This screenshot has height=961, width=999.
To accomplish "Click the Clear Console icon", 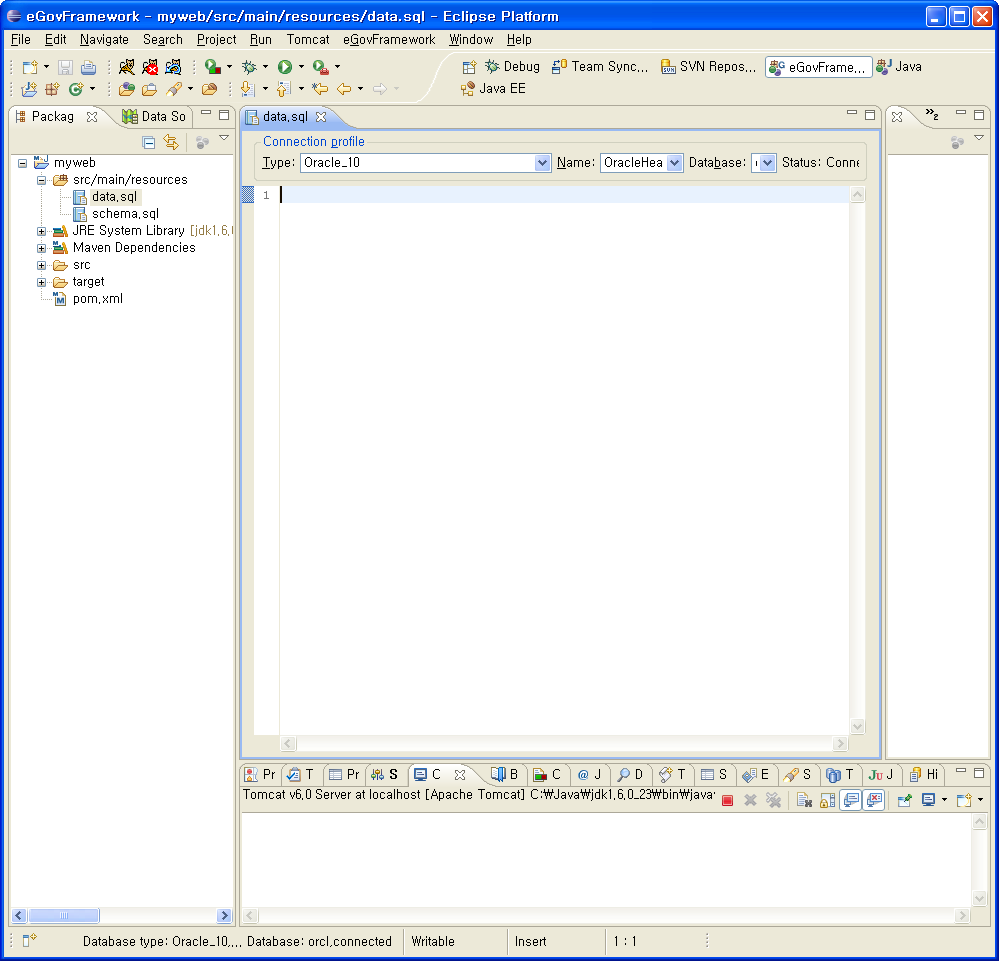I will [804, 800].
